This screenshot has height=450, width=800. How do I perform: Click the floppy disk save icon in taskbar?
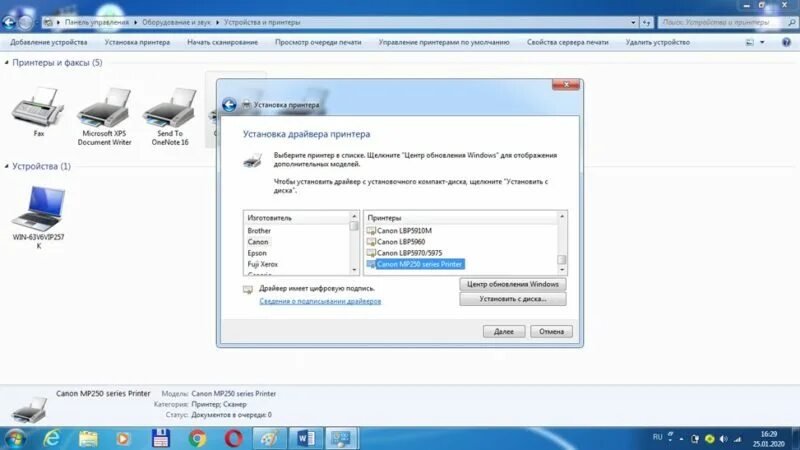tap(160, 438)
